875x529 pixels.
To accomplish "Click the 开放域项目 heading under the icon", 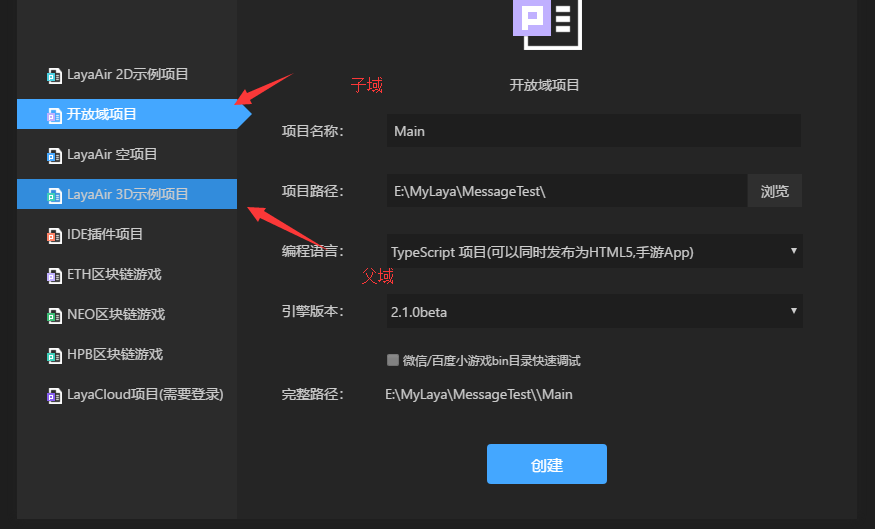I will (x=544, y=85).
